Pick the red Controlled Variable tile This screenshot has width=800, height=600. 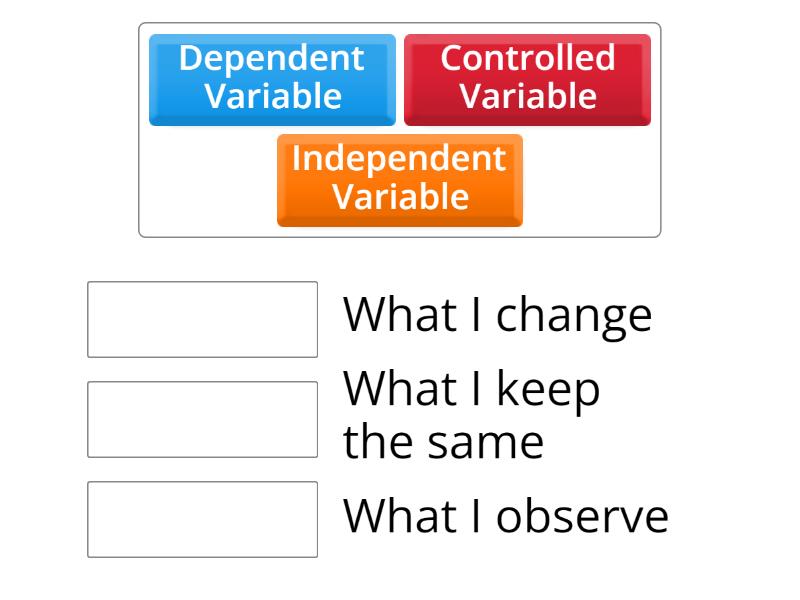click(x=527, y=79)
